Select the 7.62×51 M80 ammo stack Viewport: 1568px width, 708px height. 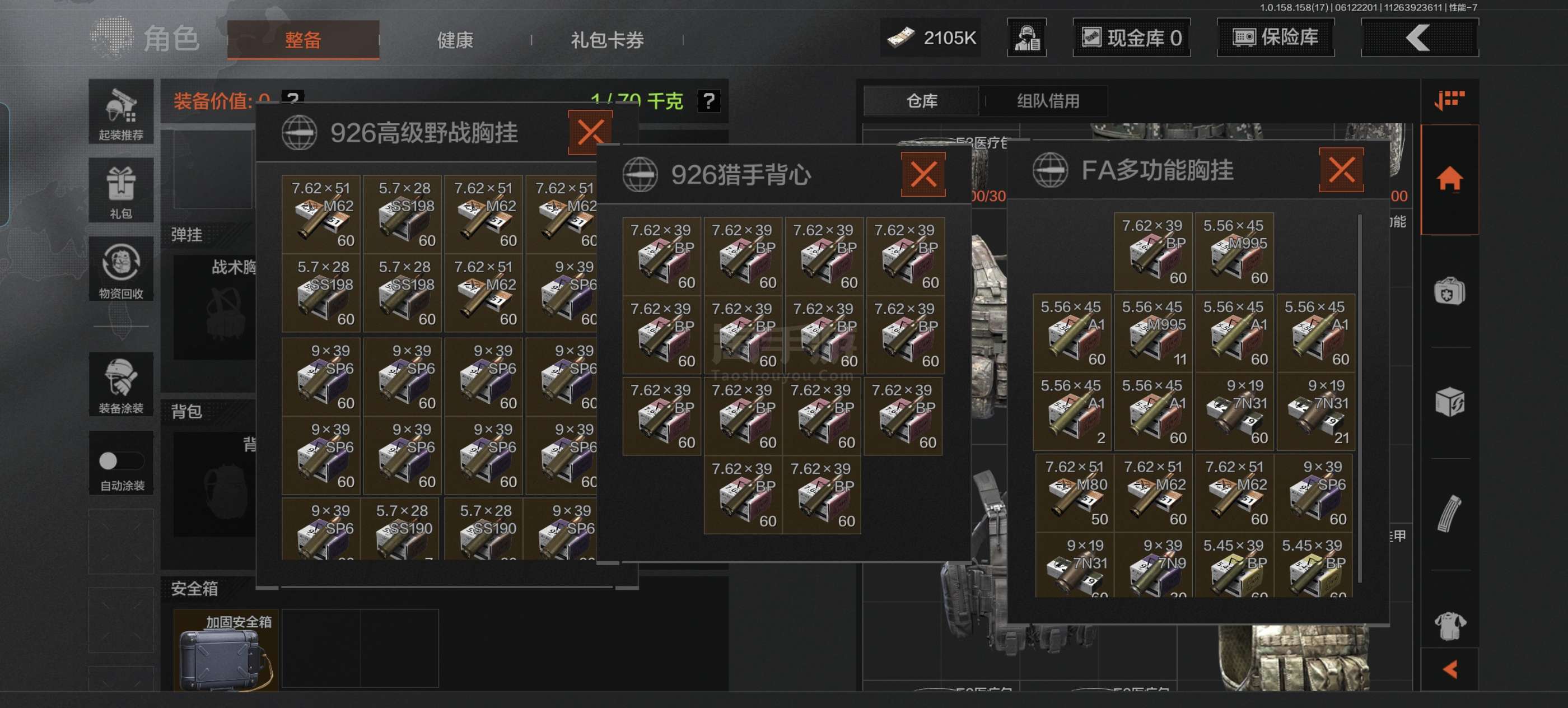1075,493
